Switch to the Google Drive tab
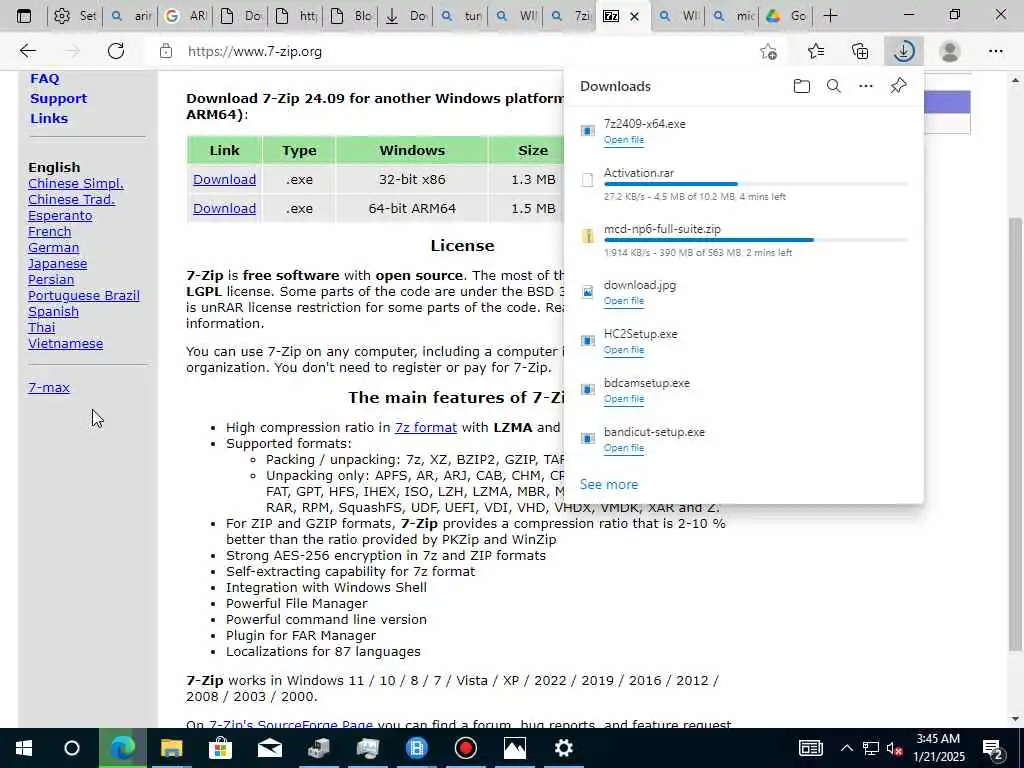This screenshot has width=1024, height=768. [x=786, y=16]
